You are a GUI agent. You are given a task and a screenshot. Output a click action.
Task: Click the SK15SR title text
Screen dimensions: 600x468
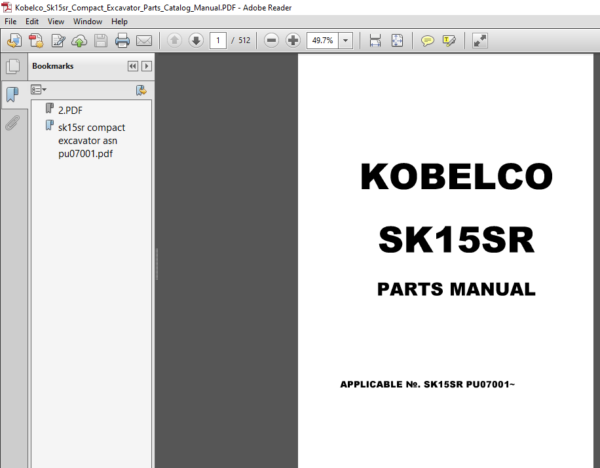pos(456,240)
